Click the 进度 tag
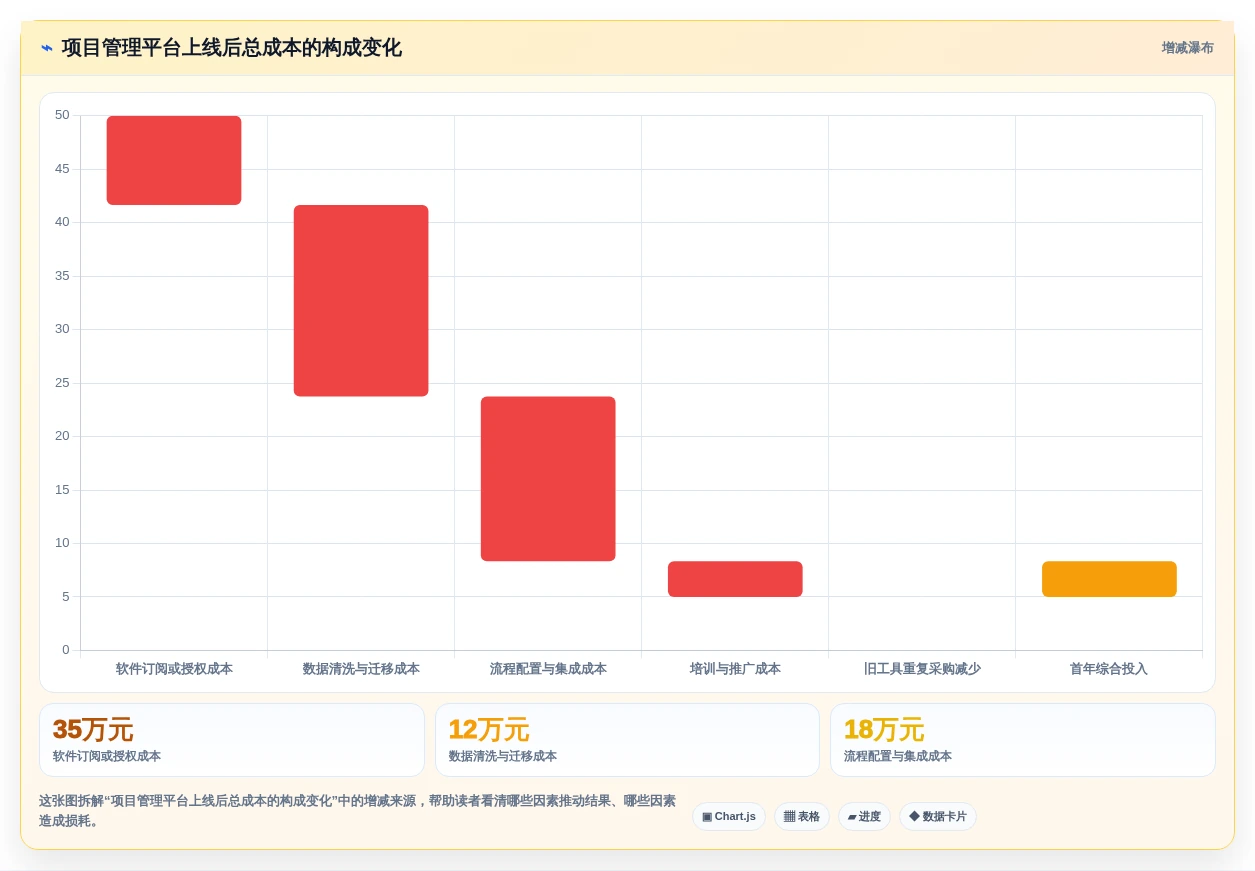Viewport: 1255px width, 871px height. pos(864,816)
